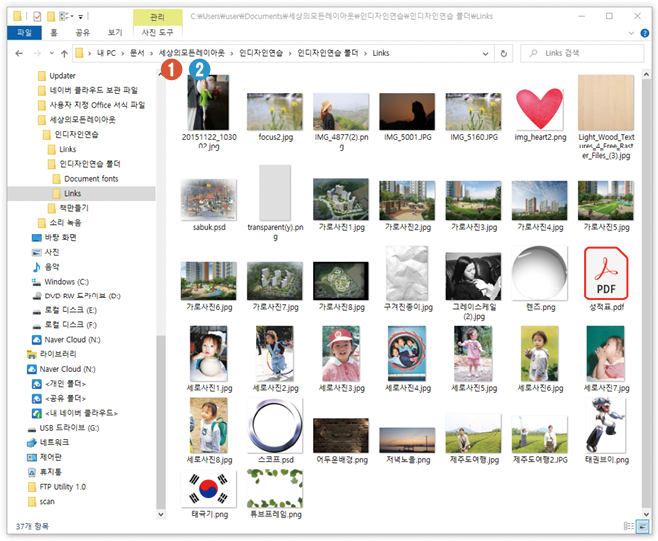Refresh the Links folder view
The height and width of the screenshot is (541, 658).
pyautogui.click(x=504, y=53)
